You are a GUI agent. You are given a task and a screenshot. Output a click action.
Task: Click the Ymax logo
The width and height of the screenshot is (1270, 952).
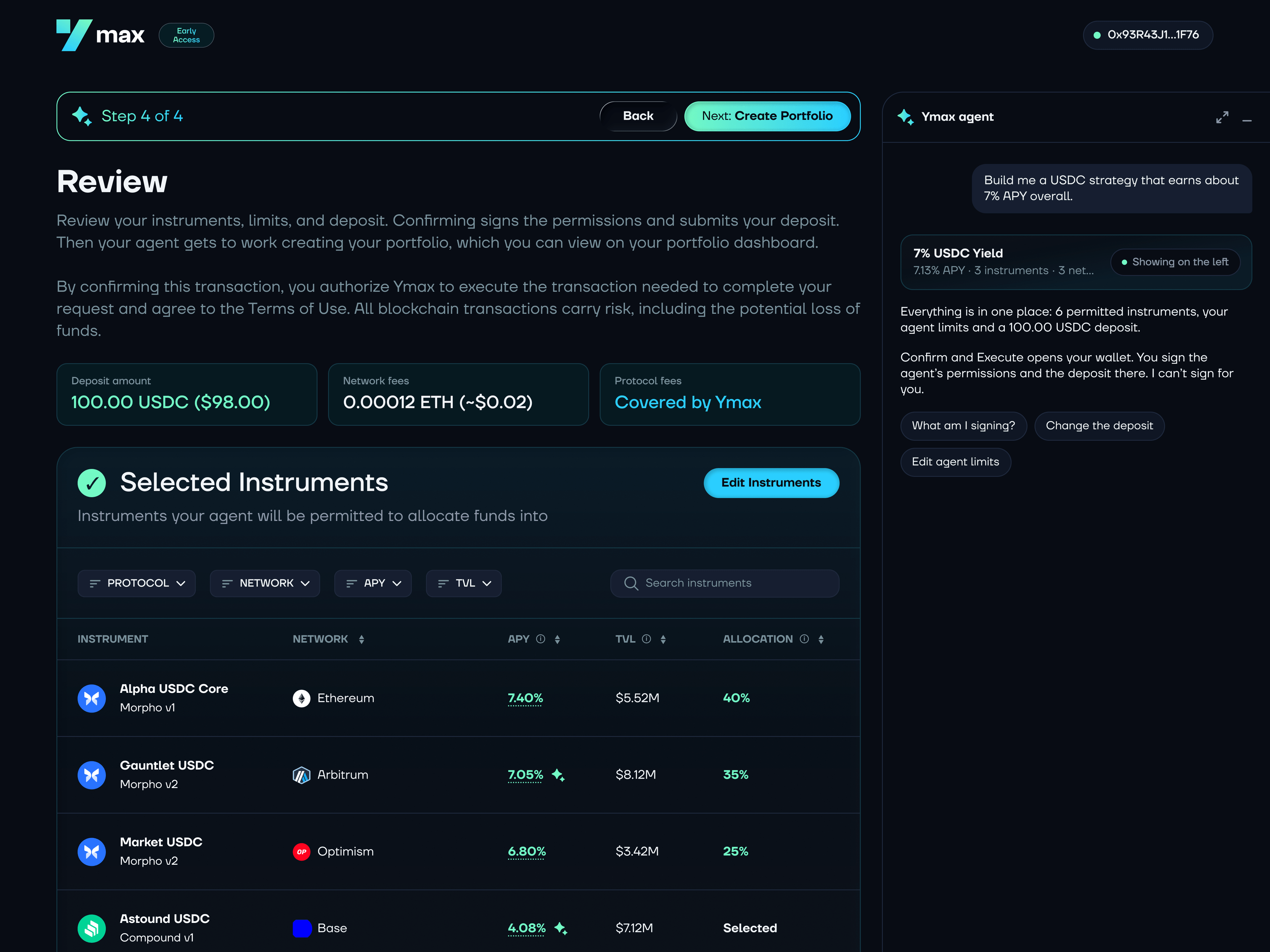[x=101, y=35]
